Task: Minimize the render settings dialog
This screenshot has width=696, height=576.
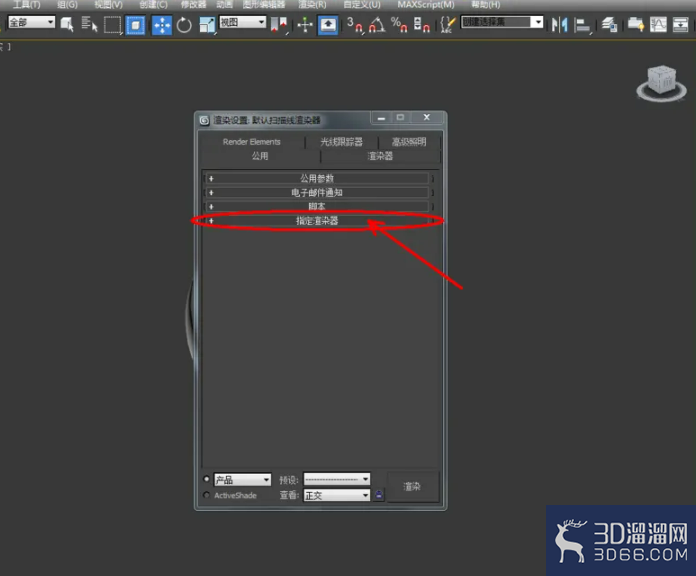Action: coord(381,118)
